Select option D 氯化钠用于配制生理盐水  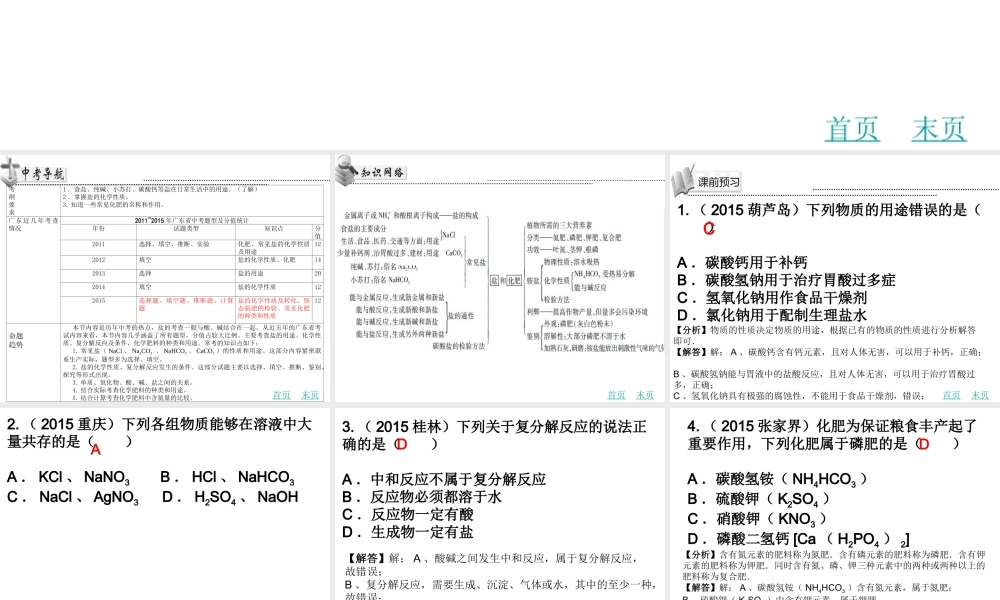772,315
